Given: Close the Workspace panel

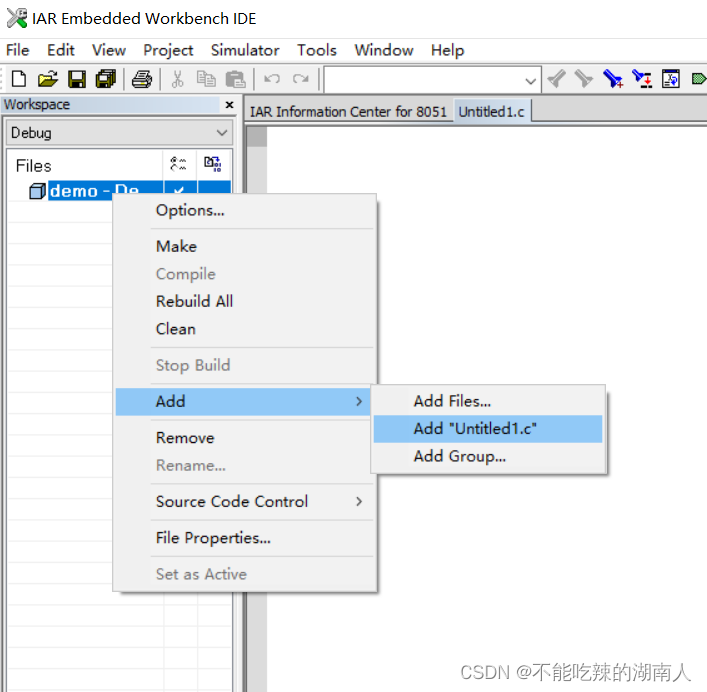Looking at the screenshot, I should click(229, 105).
